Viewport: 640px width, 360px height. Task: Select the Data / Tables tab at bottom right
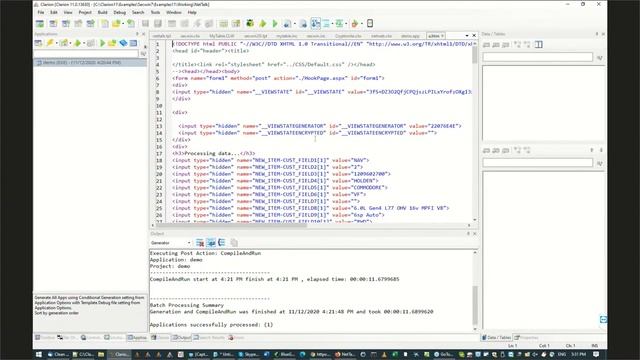coord(496,338)
